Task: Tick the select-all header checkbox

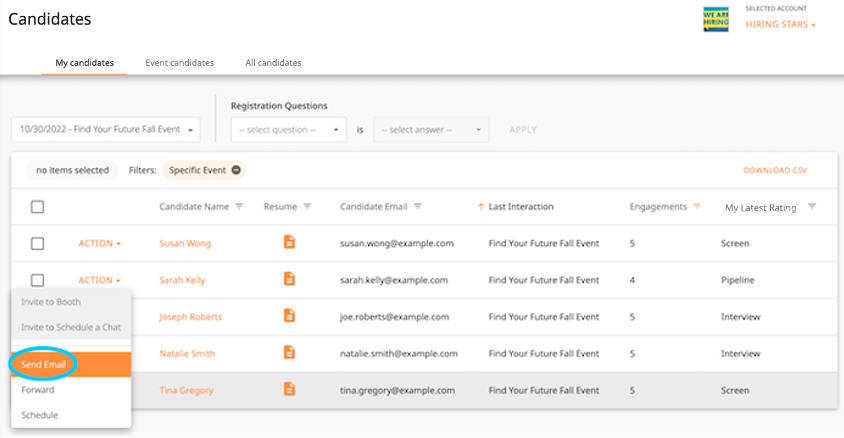Action: pos(37,207)
